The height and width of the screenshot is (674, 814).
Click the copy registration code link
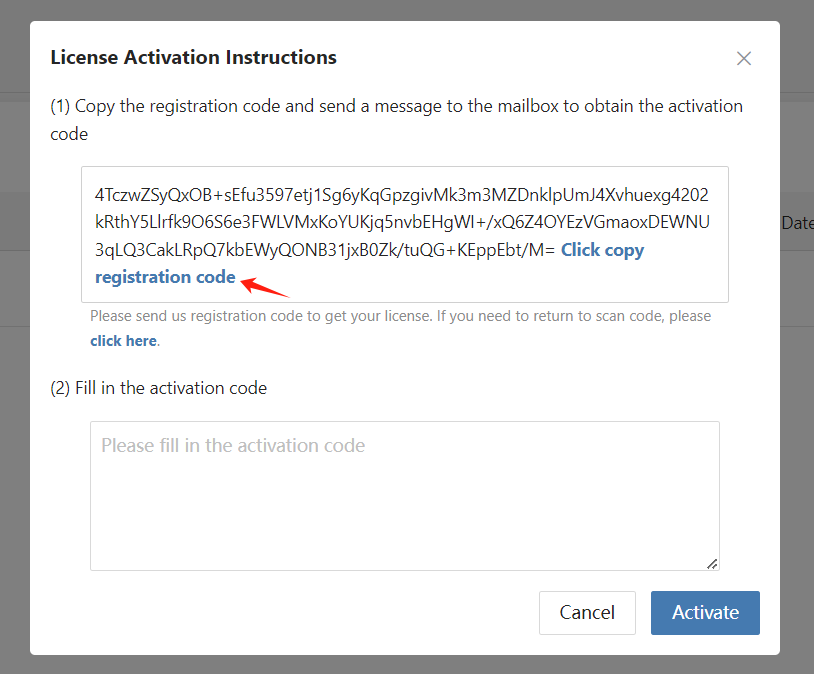(x=602, y=250)
